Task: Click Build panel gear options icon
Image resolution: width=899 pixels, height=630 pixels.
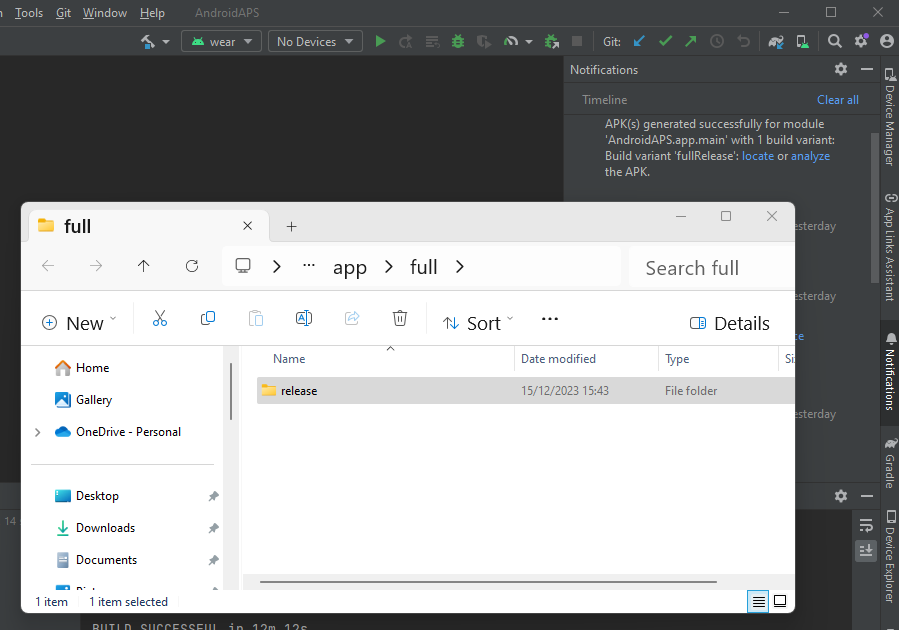Action: click(841, 496)
